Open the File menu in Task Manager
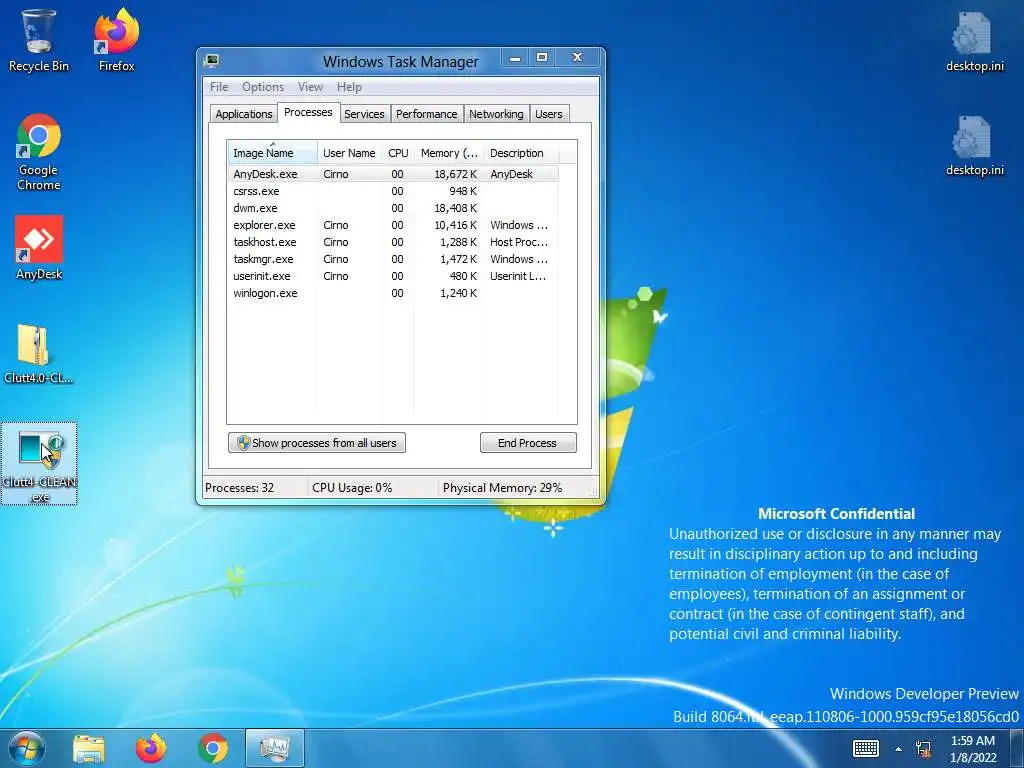1024x768 pixels. pyautogui.click(x=219, y=87)
